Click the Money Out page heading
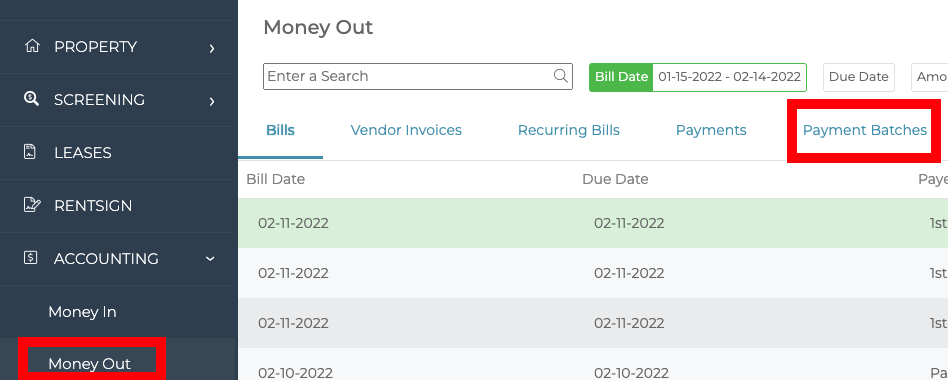The image size is (948, 380). tap(318, 27)
